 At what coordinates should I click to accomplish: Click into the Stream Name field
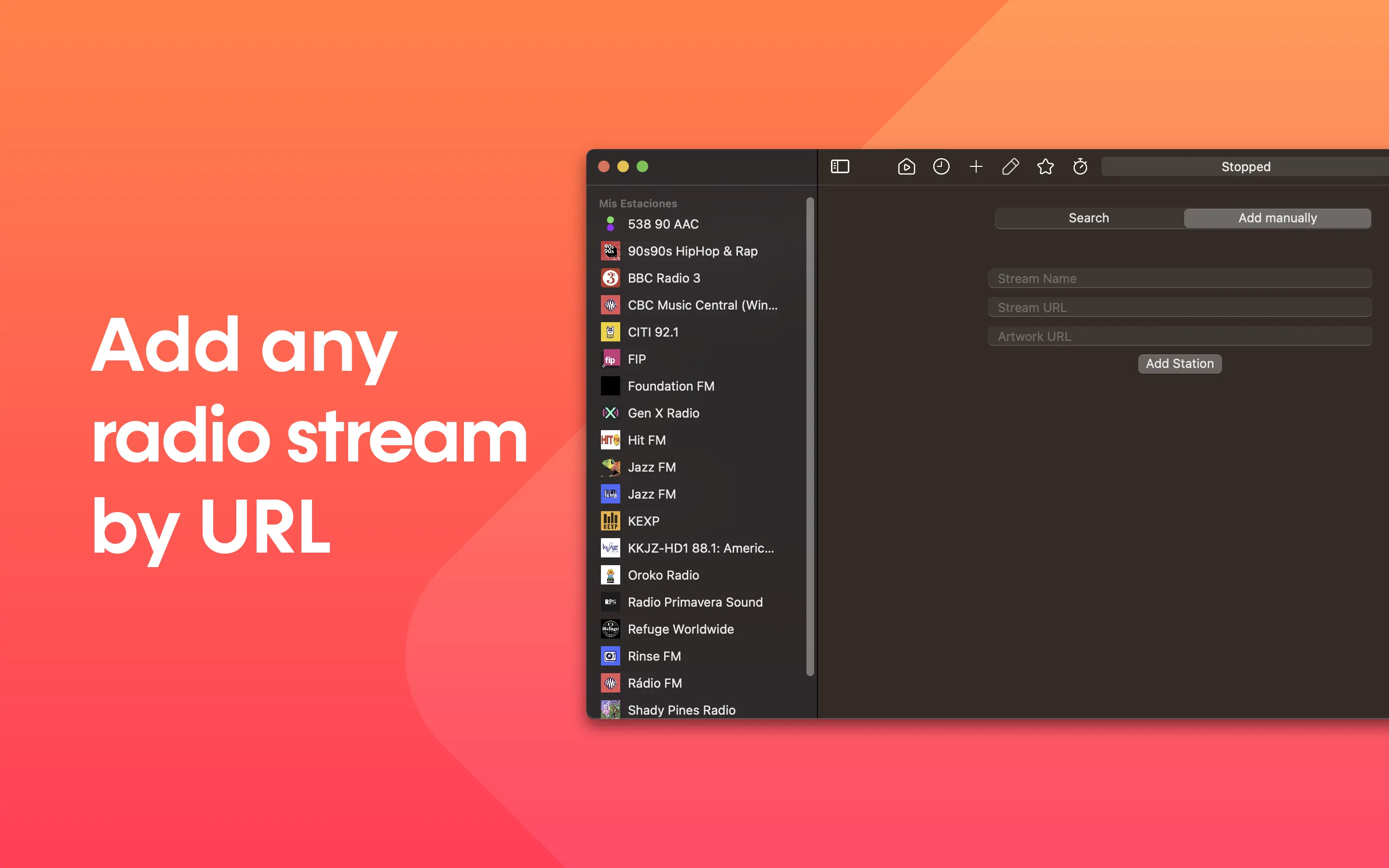coord(1180,278)
